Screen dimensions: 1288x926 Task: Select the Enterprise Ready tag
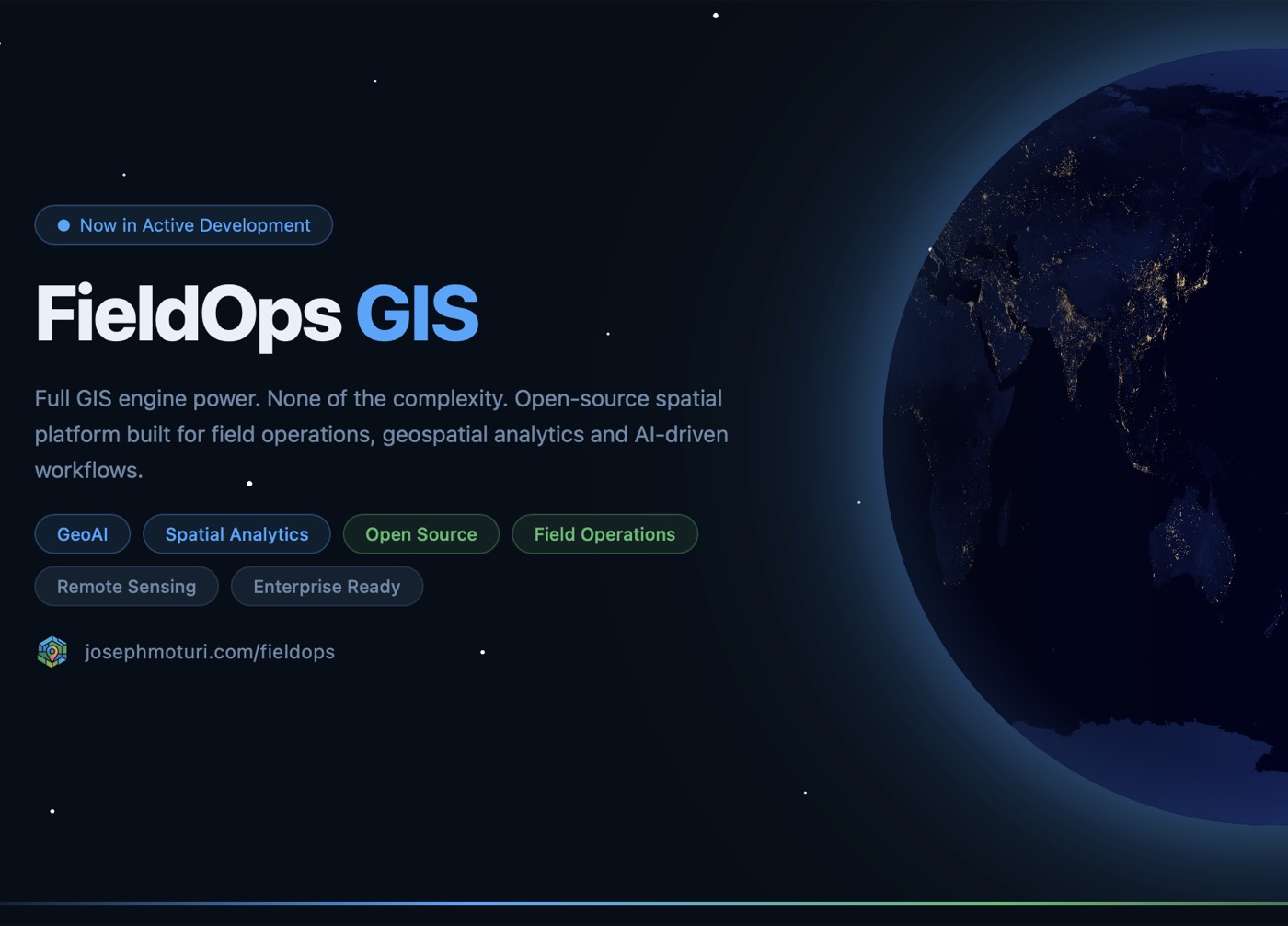(327, 587)
